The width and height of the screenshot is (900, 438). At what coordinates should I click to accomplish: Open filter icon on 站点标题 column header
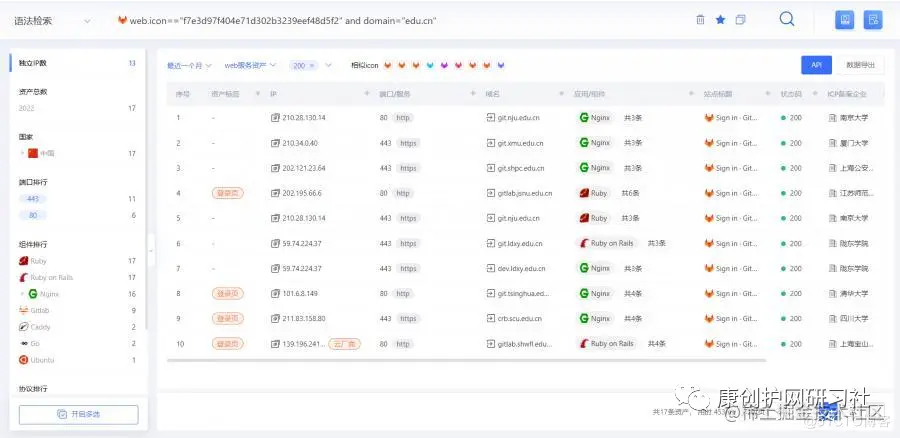click(x=768, y=94)
